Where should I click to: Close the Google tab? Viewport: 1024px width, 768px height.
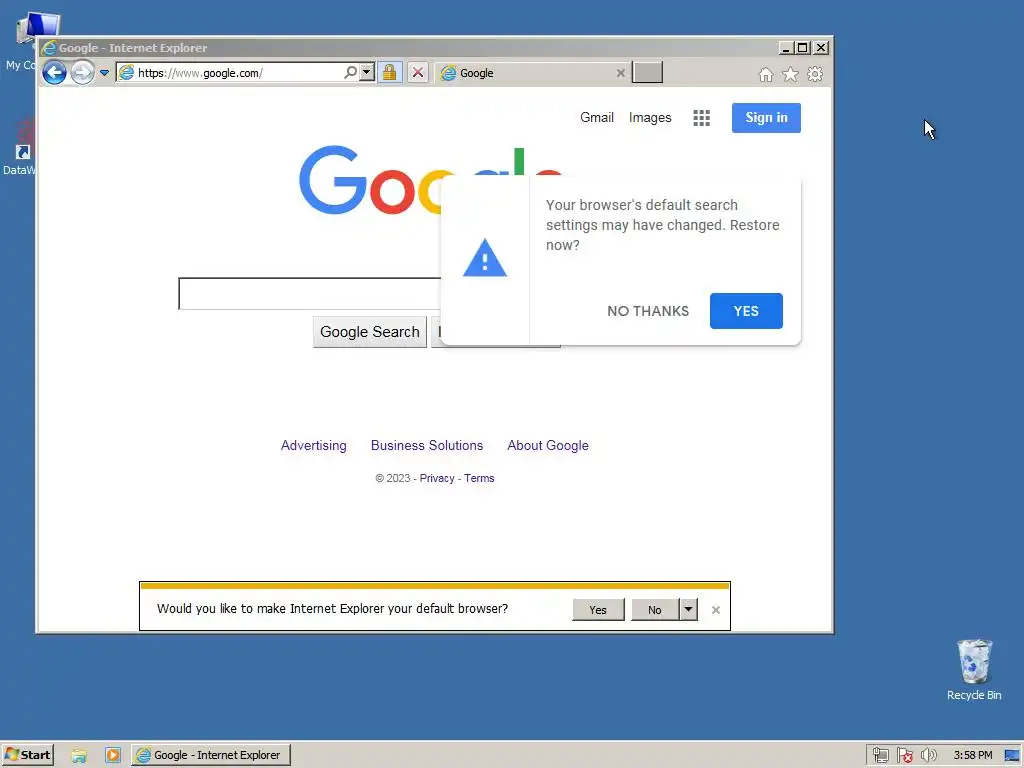coord(620,73)
